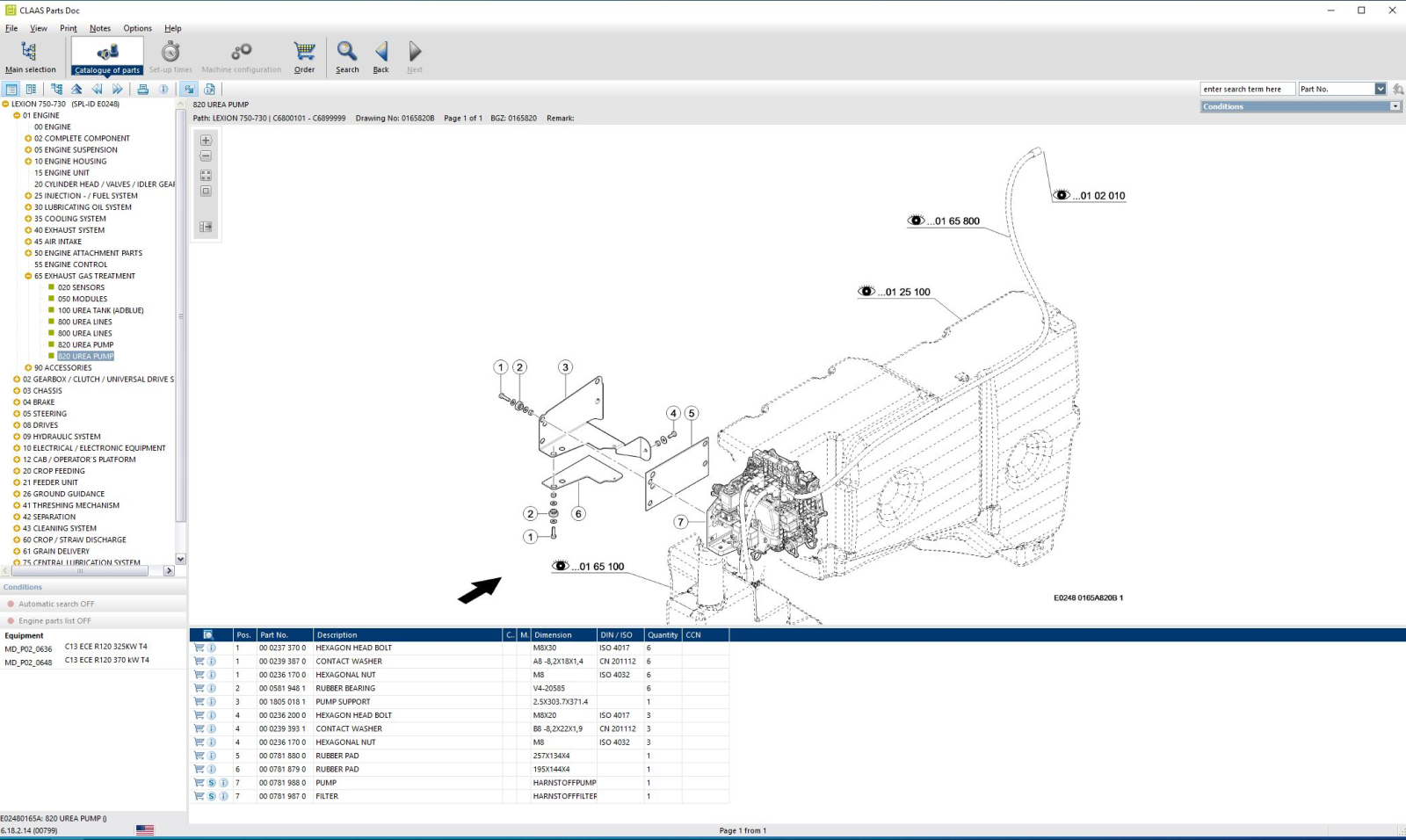Collapse 65 EXHAUST GAS TREATMENT node

point(28,277)
